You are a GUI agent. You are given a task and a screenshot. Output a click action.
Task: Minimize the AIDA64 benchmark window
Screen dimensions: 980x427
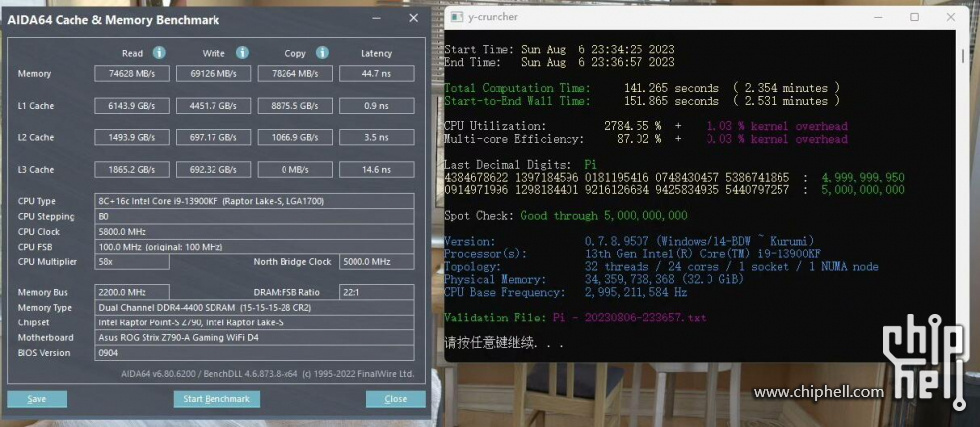coord(376,19)
